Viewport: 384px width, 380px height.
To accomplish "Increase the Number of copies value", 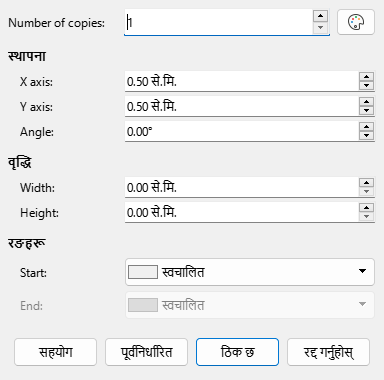I will [x=320, y=16].
